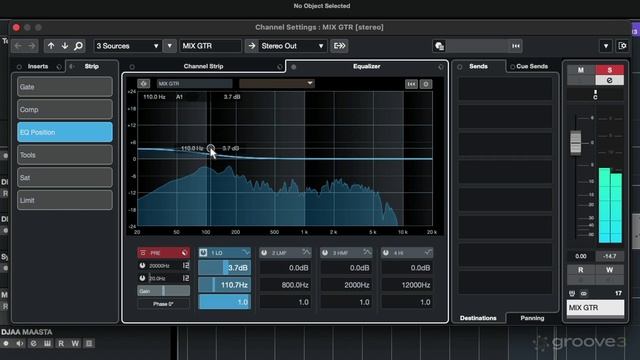The width and height of the screenshot is (640, 360).
Task: Open EQ preset dropdown
Action: 277,84
